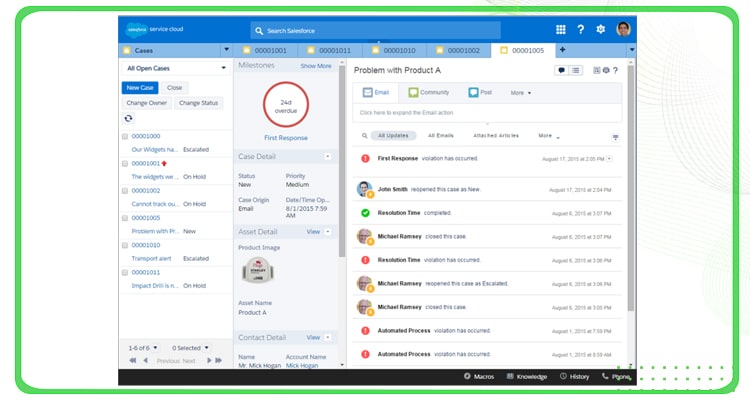Refresh the case list
750x400 pixels.
[x=128, y=118]
